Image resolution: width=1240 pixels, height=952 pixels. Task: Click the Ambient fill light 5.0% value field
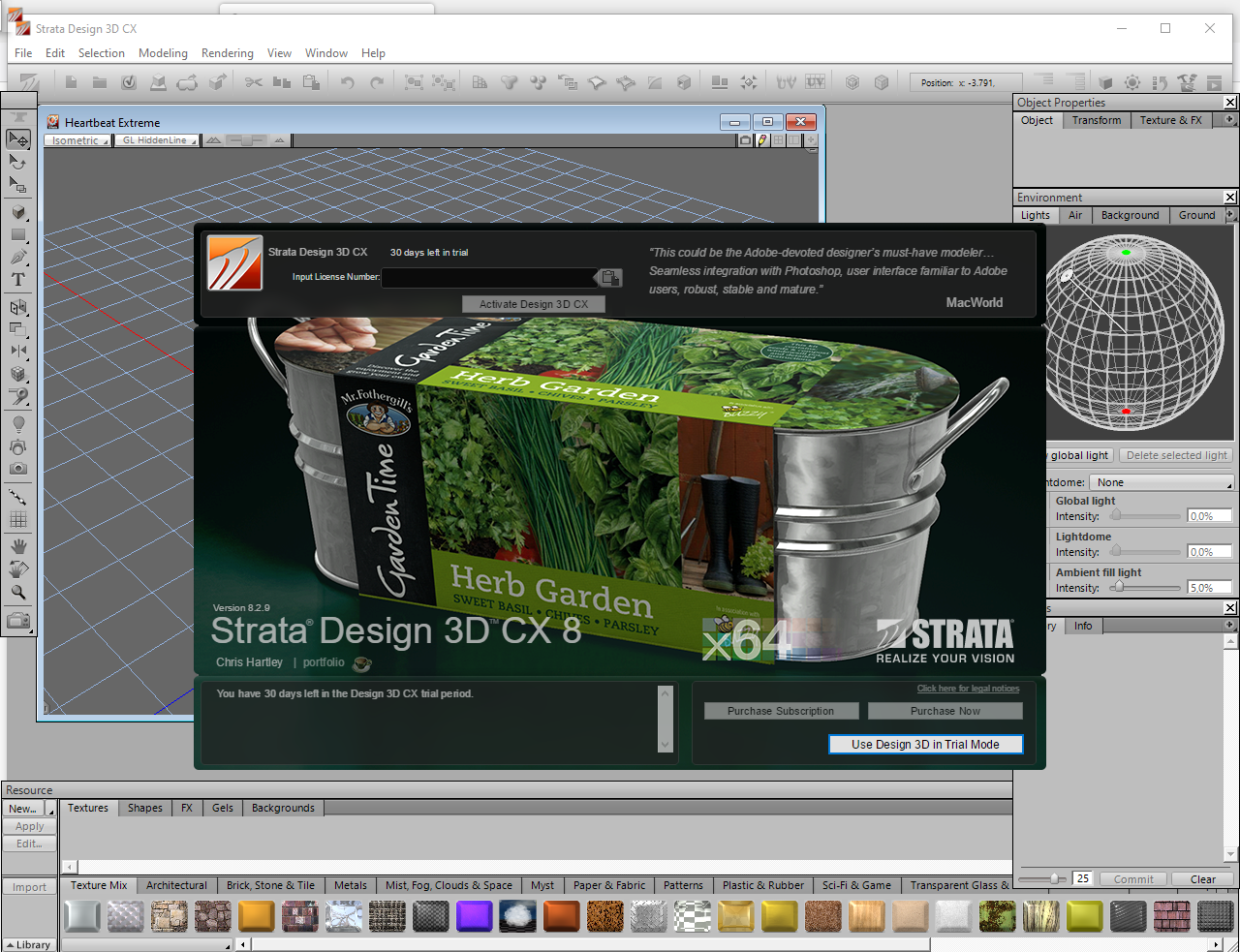(x=1209, y=588)
